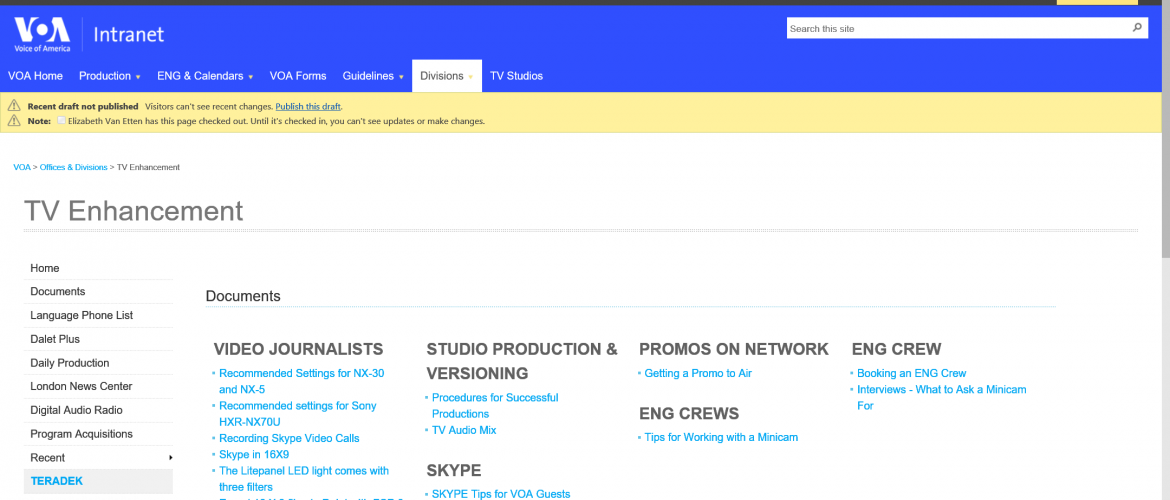Click the ENG CREW heading text
This screenshot has width=1170, height=500.
click(x=896, y=349)
